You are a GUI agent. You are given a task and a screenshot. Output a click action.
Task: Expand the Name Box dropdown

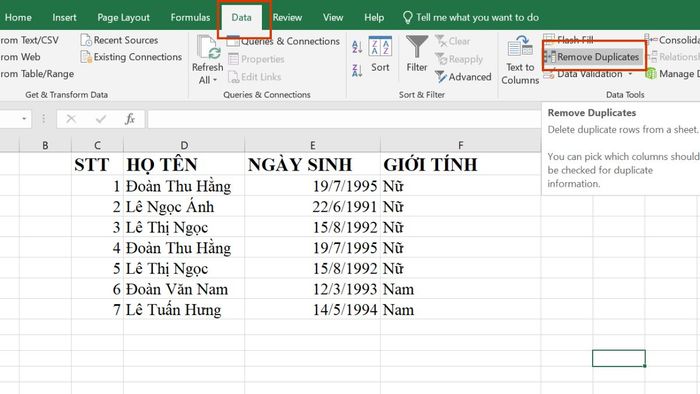tap(24, 119)
